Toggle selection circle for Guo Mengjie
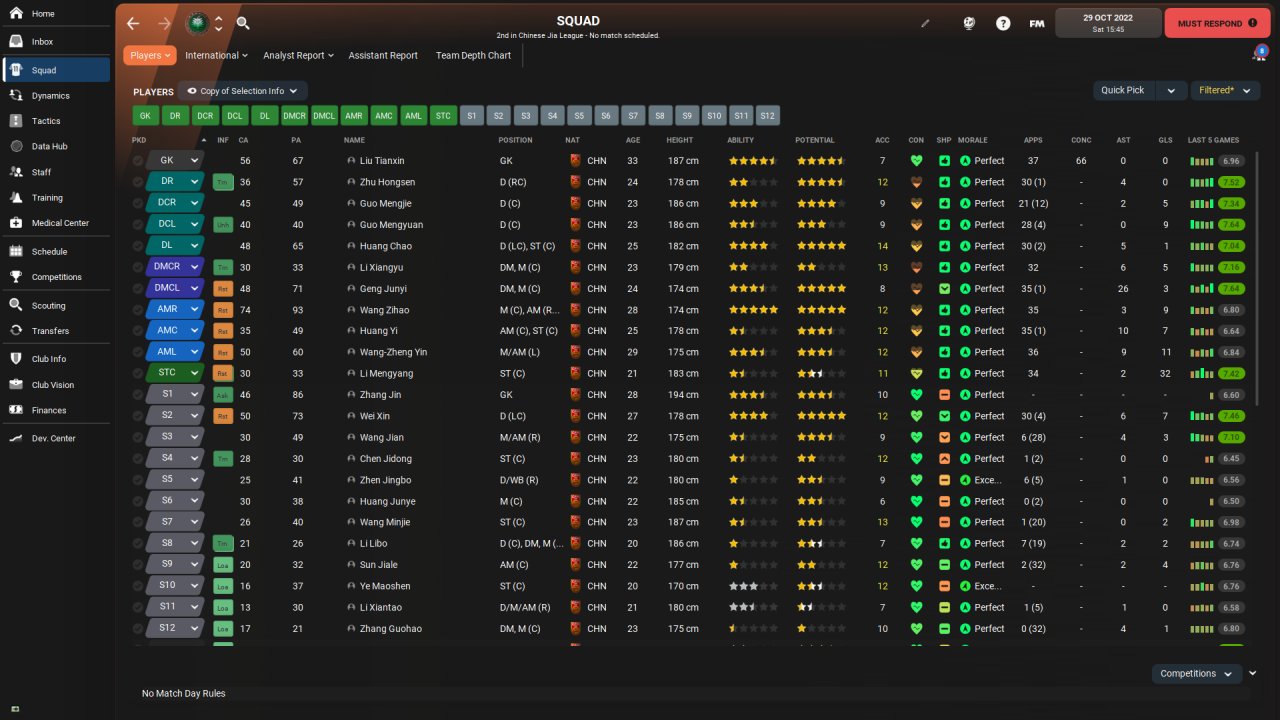 tap(138, 203)
